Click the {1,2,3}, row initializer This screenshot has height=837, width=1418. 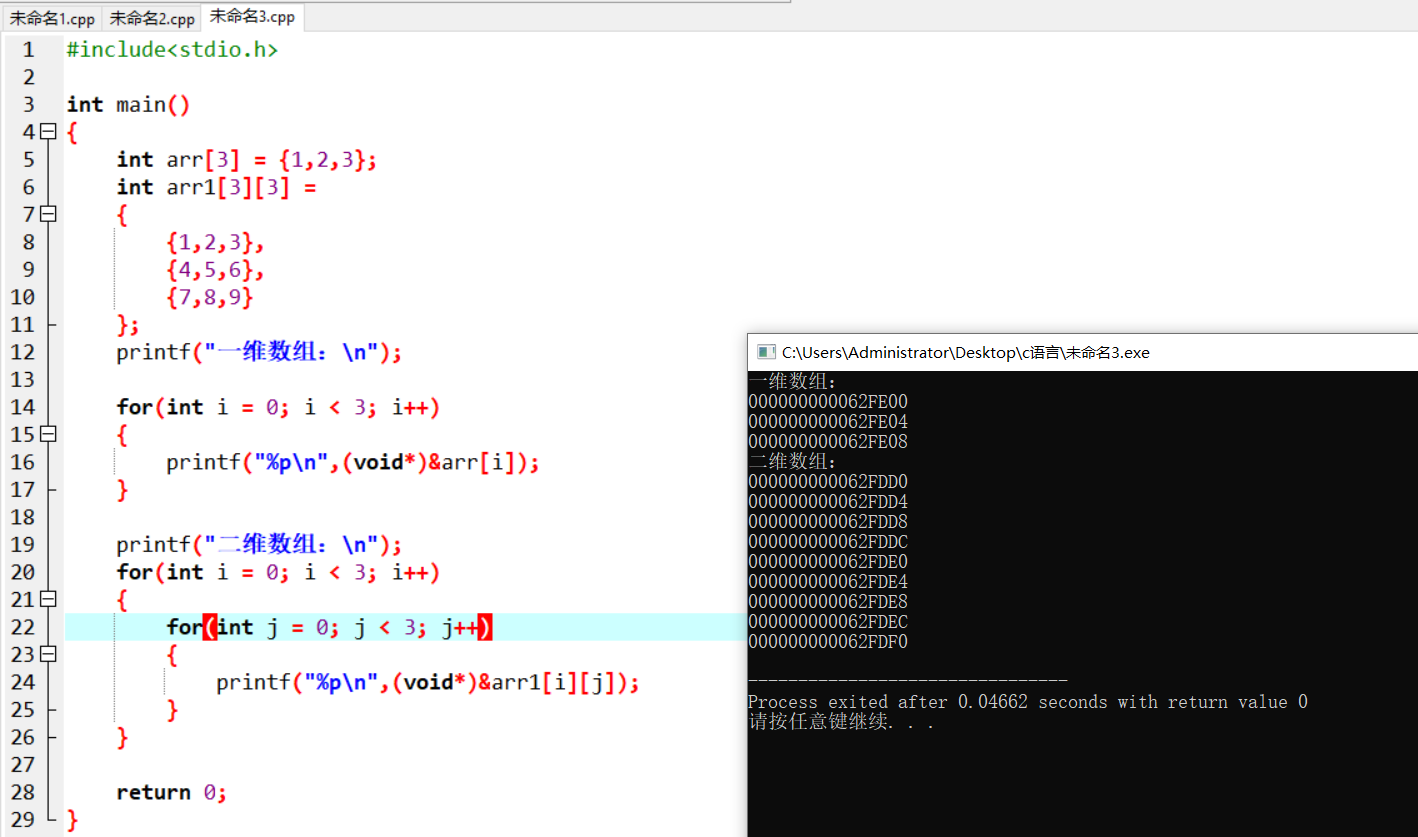click(x=215, y=242)
